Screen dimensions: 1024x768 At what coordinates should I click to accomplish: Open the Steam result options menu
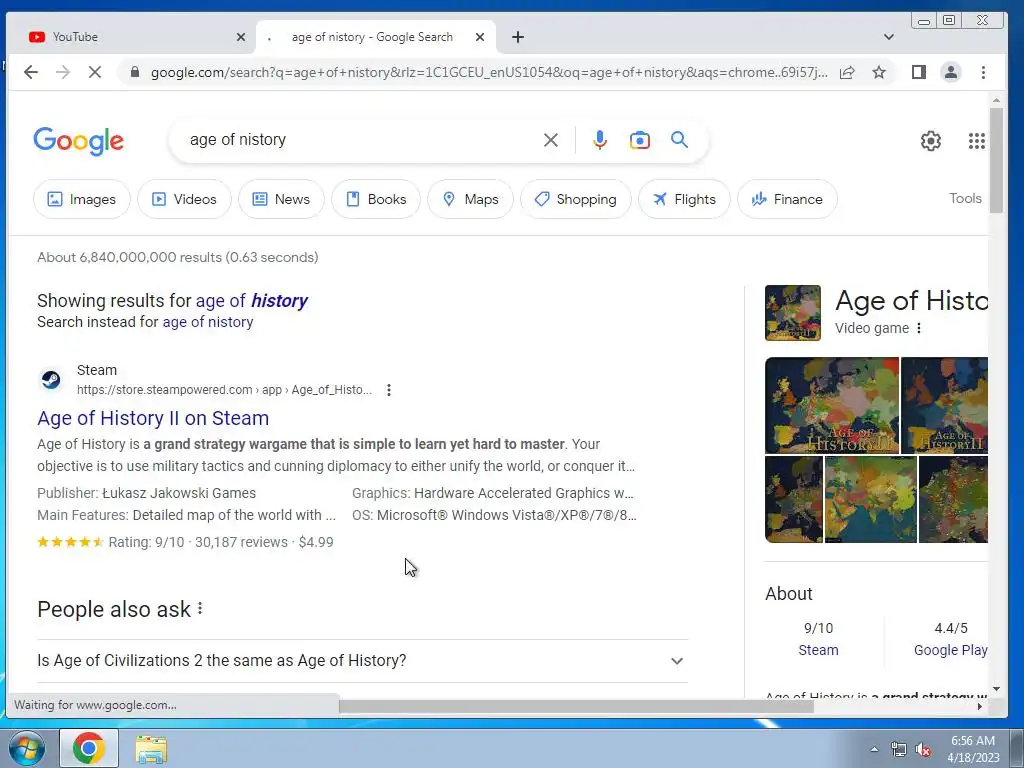tap(389, 390)
